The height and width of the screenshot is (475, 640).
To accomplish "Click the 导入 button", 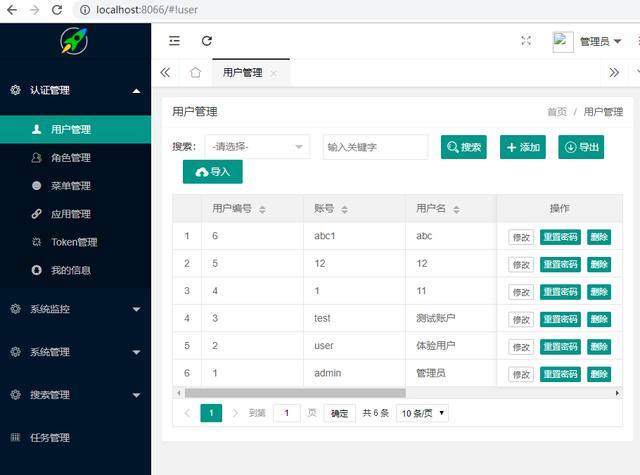I will pos(213,172).
